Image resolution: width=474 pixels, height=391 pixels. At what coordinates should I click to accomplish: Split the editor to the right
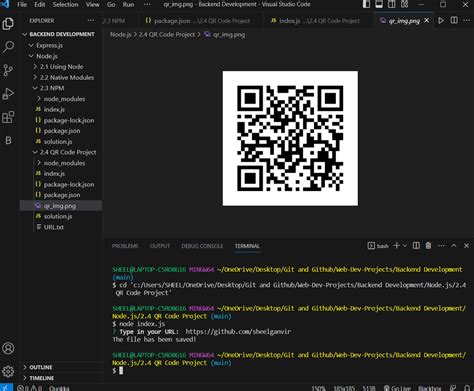pyautogui.click(x=454, y=20)
